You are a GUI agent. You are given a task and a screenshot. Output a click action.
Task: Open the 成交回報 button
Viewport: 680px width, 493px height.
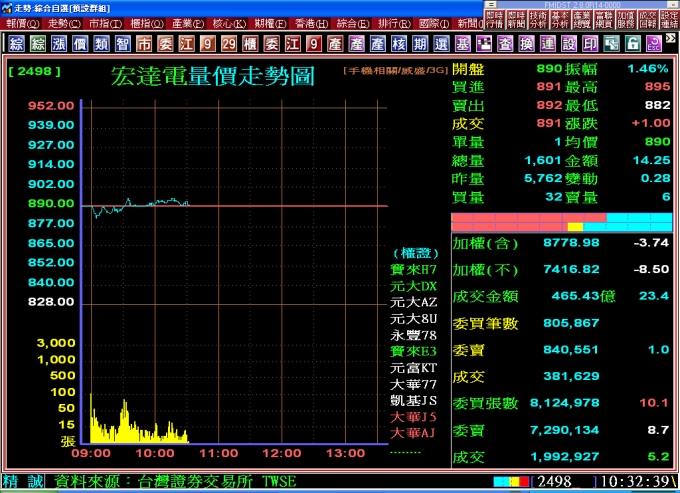[x=647, y=20]
